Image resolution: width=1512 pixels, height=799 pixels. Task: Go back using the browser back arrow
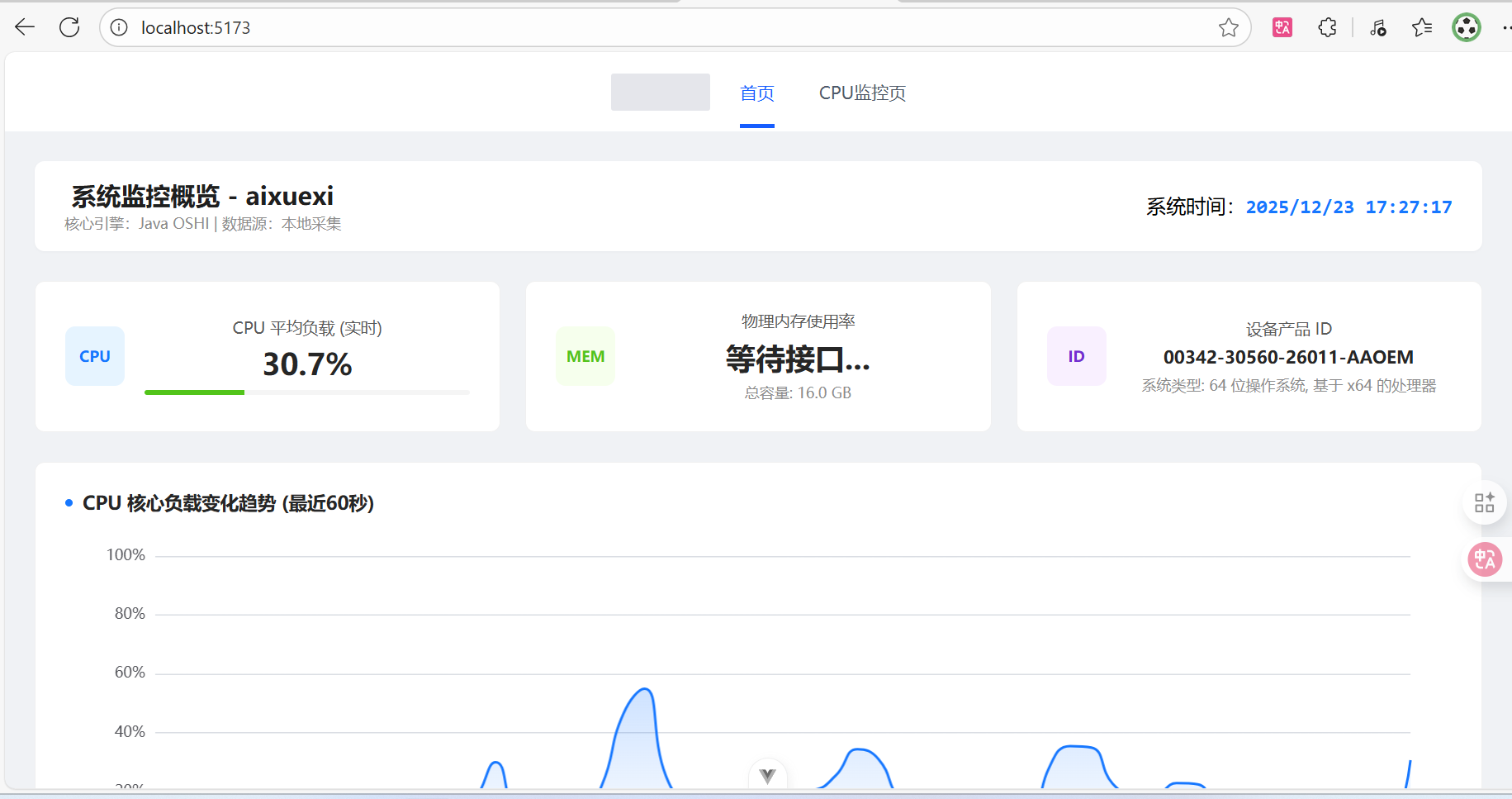click(25, 27)
